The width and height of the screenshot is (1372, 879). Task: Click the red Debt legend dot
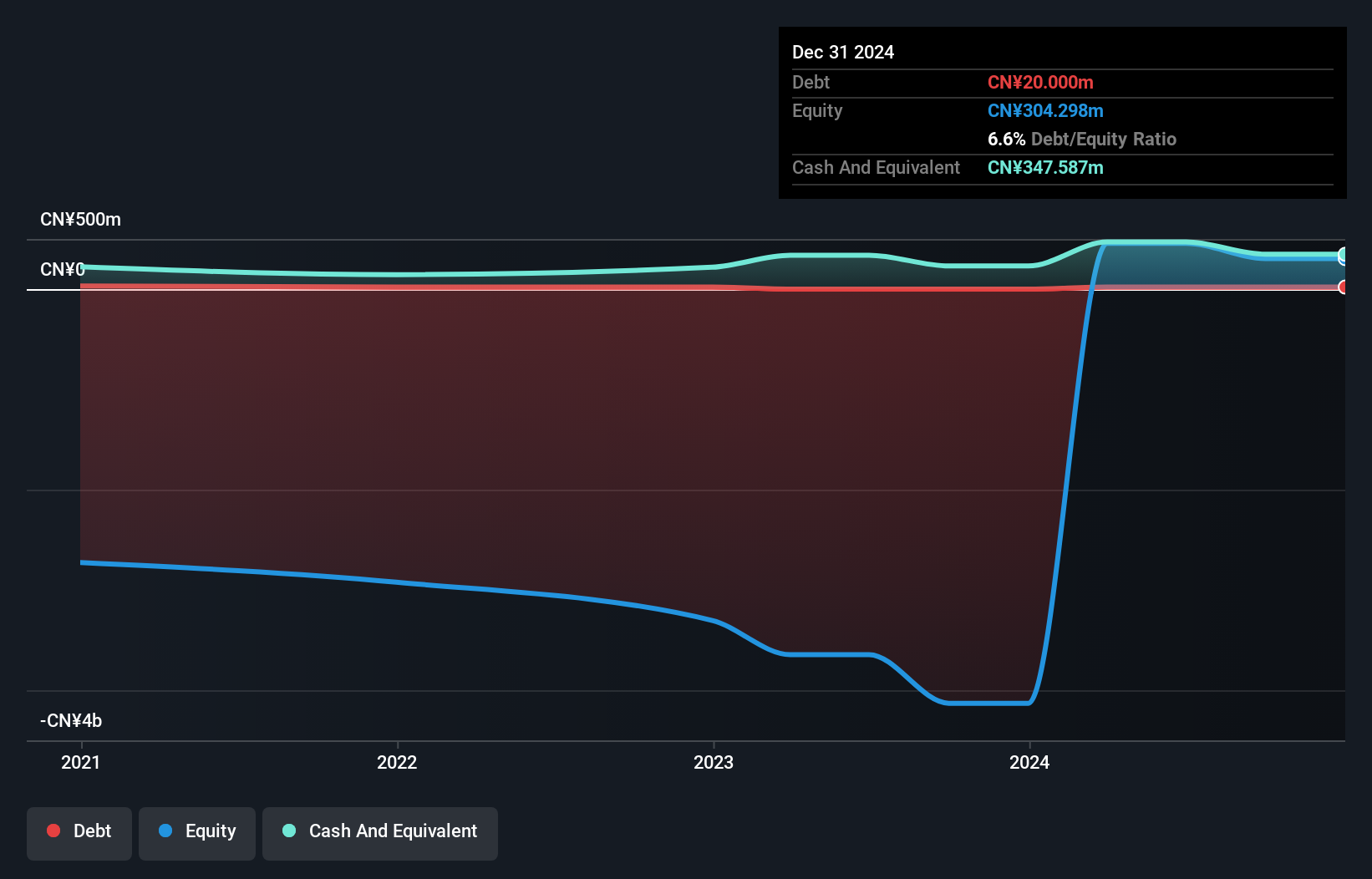pos(53,831)
